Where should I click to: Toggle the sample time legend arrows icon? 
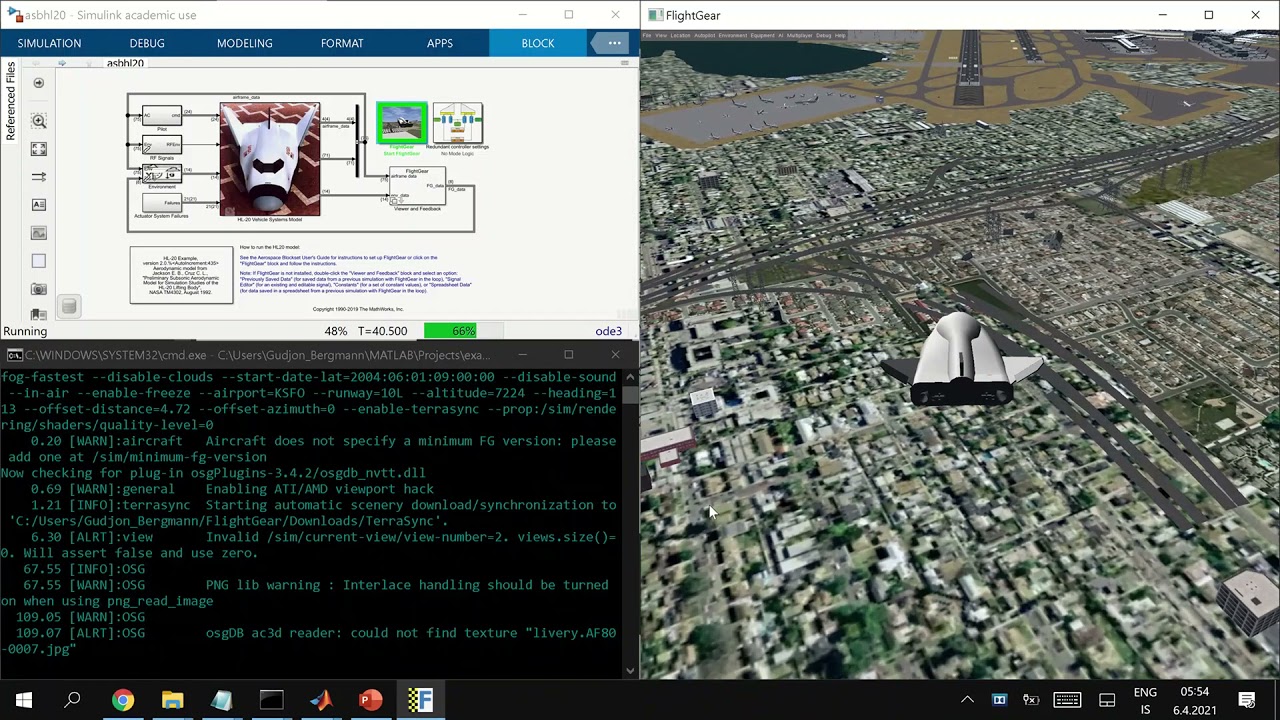[x=39, y=177]
